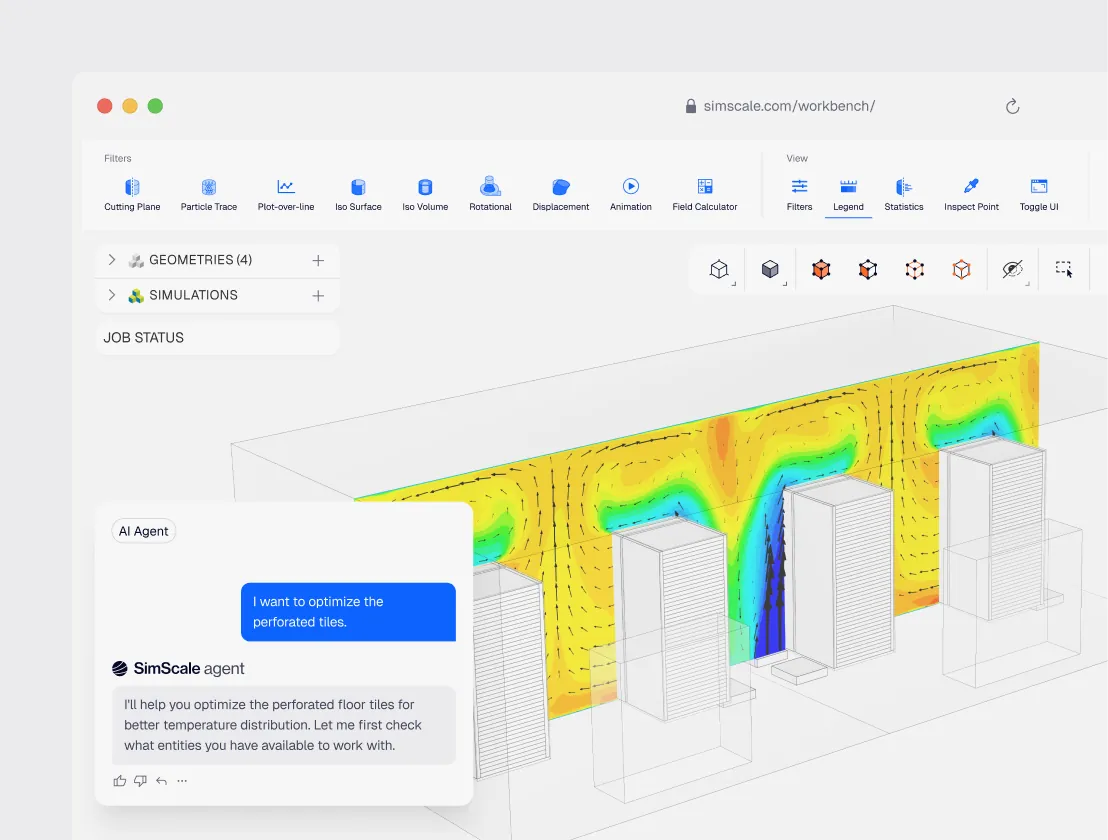Click the green fullscreen window button
The image size is (1108, 840).
coord(155,106)
